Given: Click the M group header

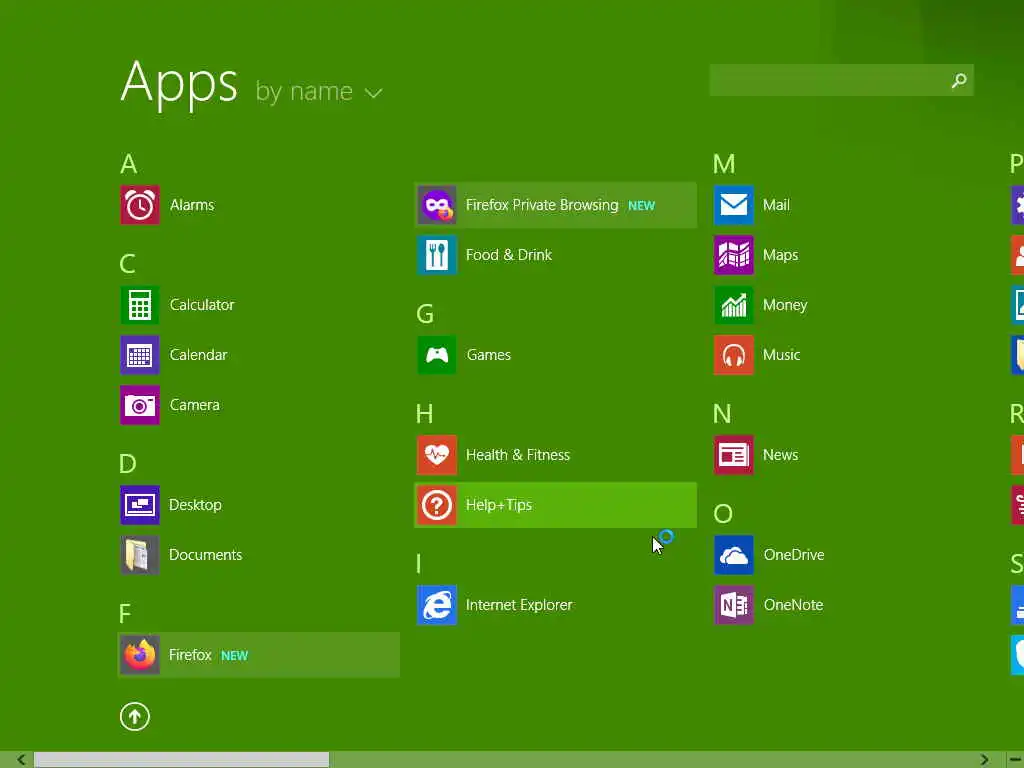Looking at the screenshot, I should tap(724, 164).
